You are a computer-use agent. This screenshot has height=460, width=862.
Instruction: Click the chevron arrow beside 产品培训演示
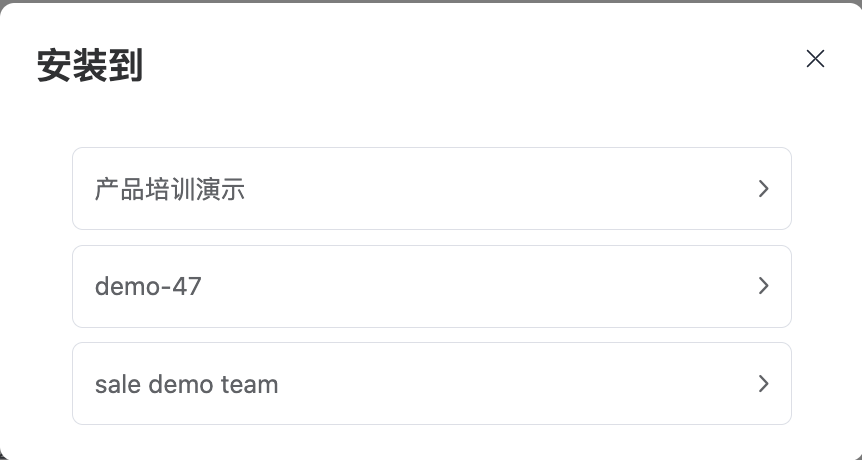point(763,189)
